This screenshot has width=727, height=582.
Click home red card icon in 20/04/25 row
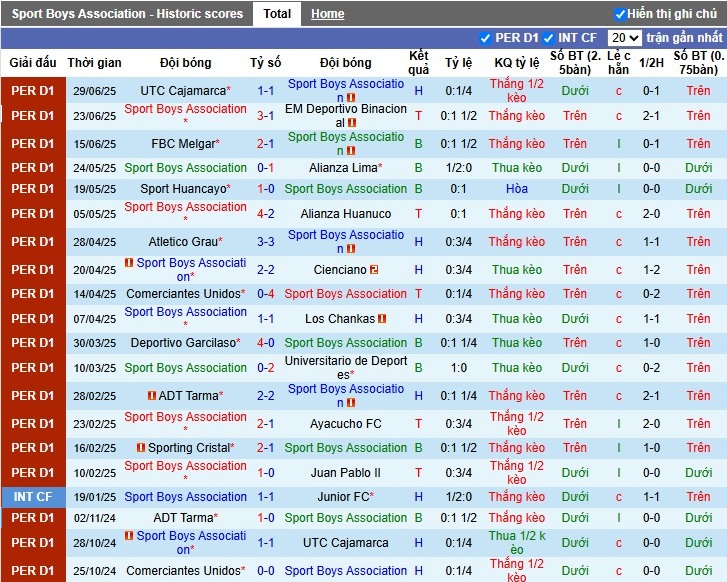129,263
